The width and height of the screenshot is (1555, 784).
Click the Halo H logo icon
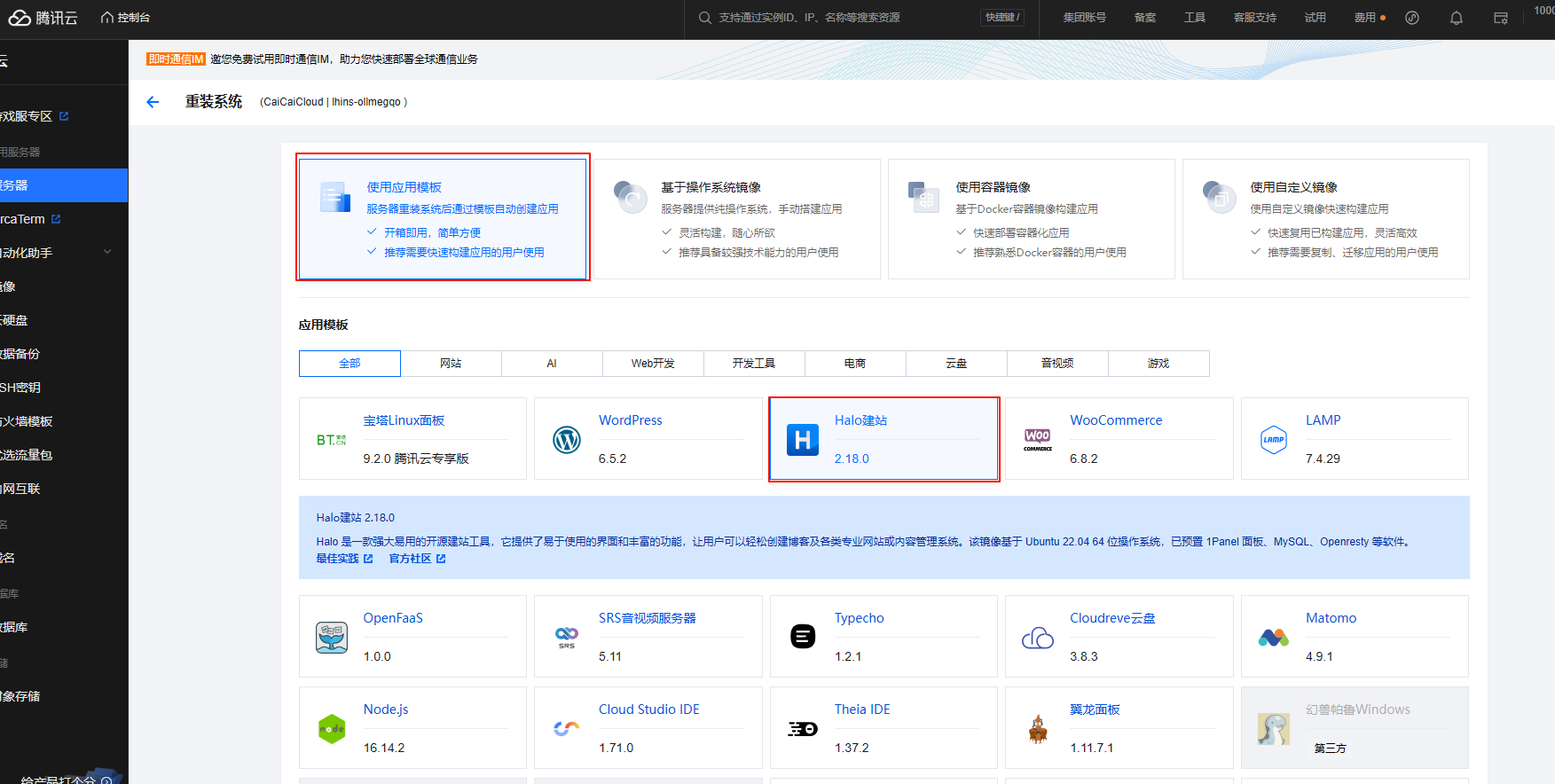coord(803,439)
